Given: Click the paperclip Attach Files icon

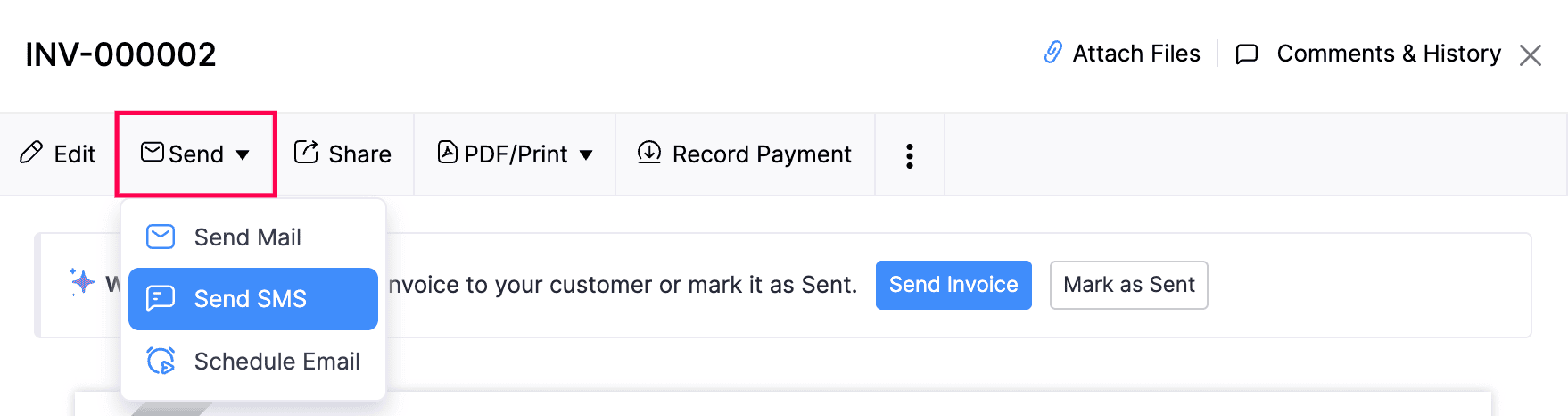Looking at the screenshot, I should pyautogui.click(x=1053, y=53).
